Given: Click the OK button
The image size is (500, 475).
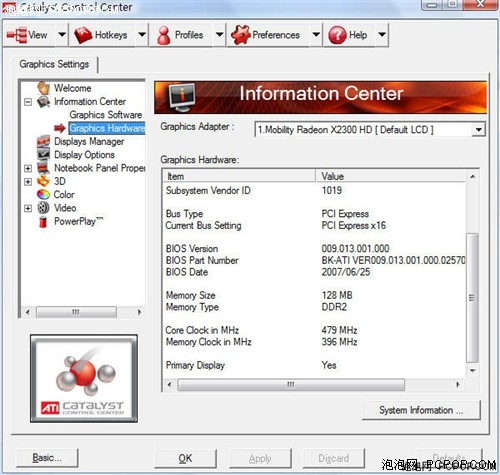Looking at the screenshot, I should [185, 458].
